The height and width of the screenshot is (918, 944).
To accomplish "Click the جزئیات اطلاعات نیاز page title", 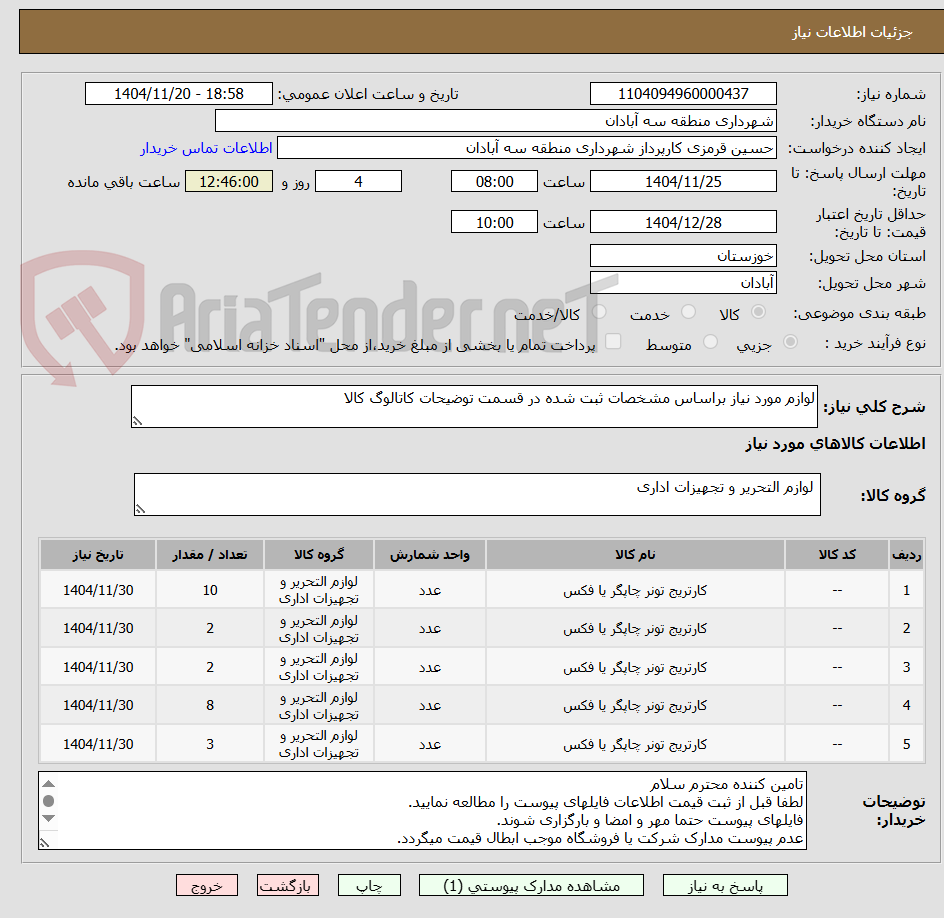I will tap(852, 32).
